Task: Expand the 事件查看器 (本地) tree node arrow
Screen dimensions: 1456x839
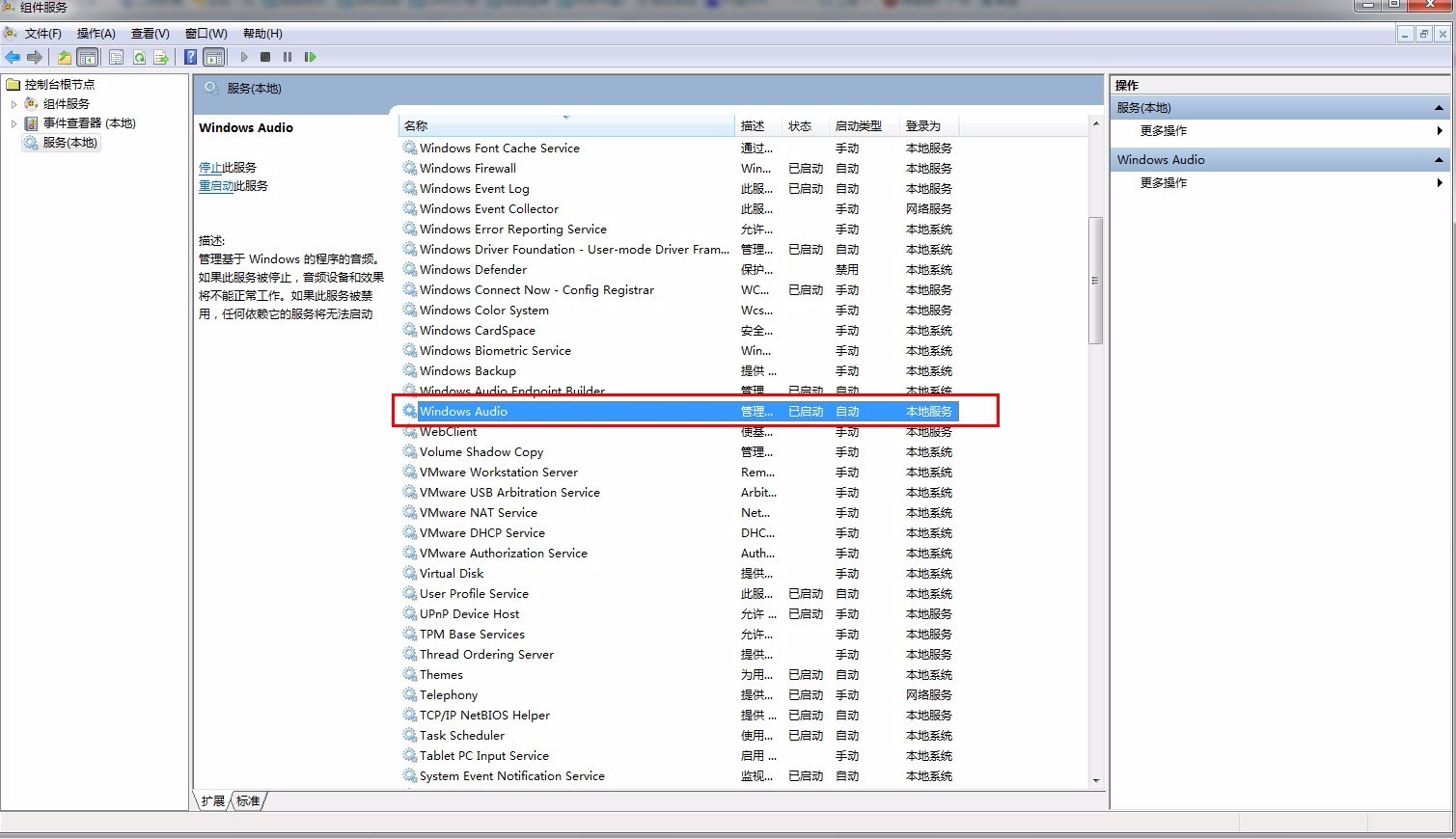Action: tap(14, 122)
